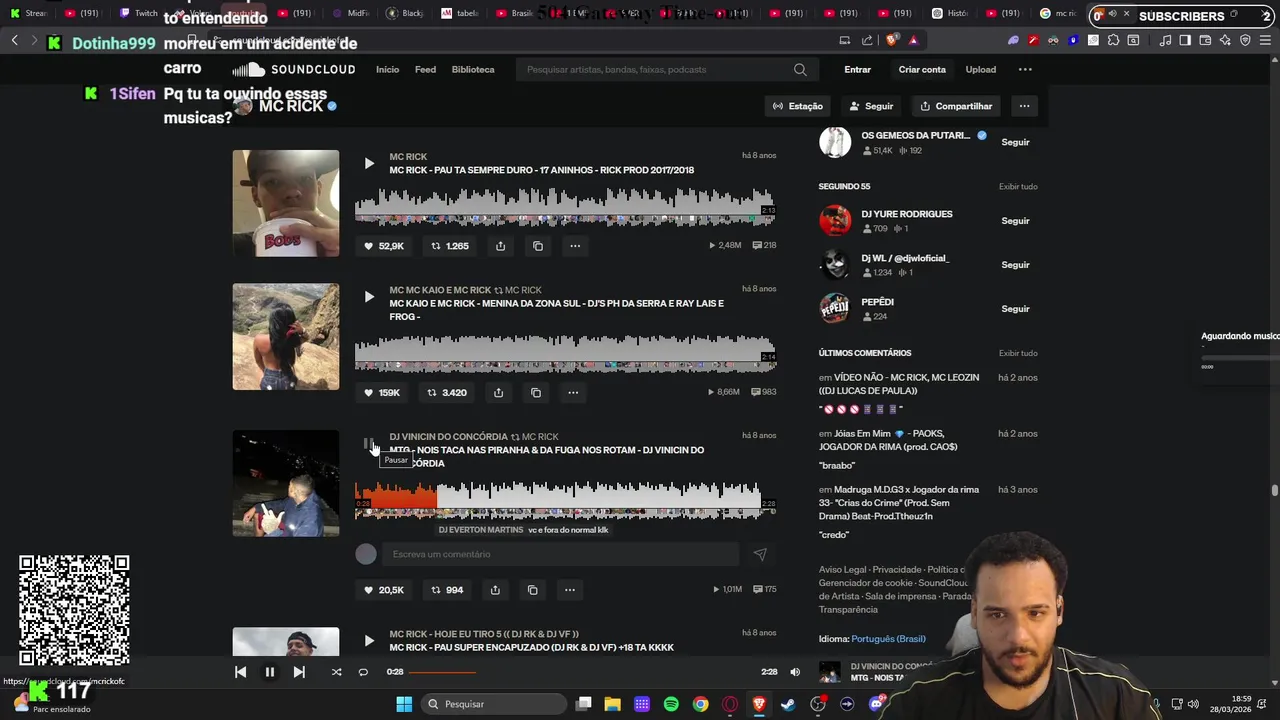1280x720 pixels.
Task: Follow DJ YURE RODRIGUES
Action: point(1015,221)
